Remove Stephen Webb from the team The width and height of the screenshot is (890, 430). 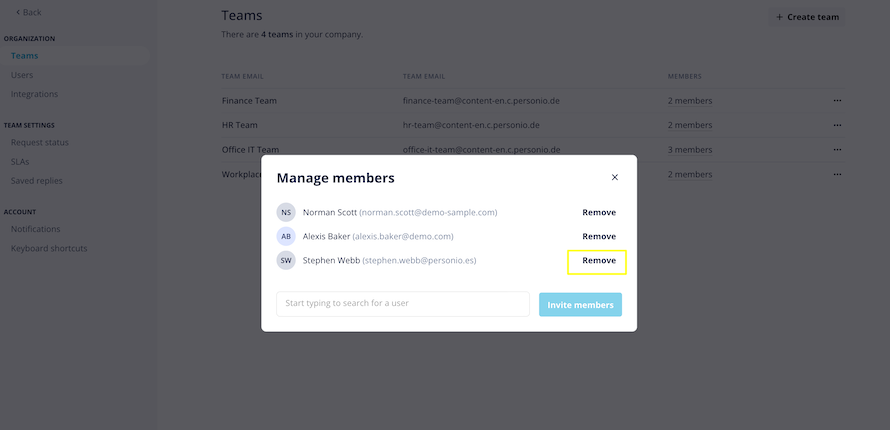tap(599, 260)
